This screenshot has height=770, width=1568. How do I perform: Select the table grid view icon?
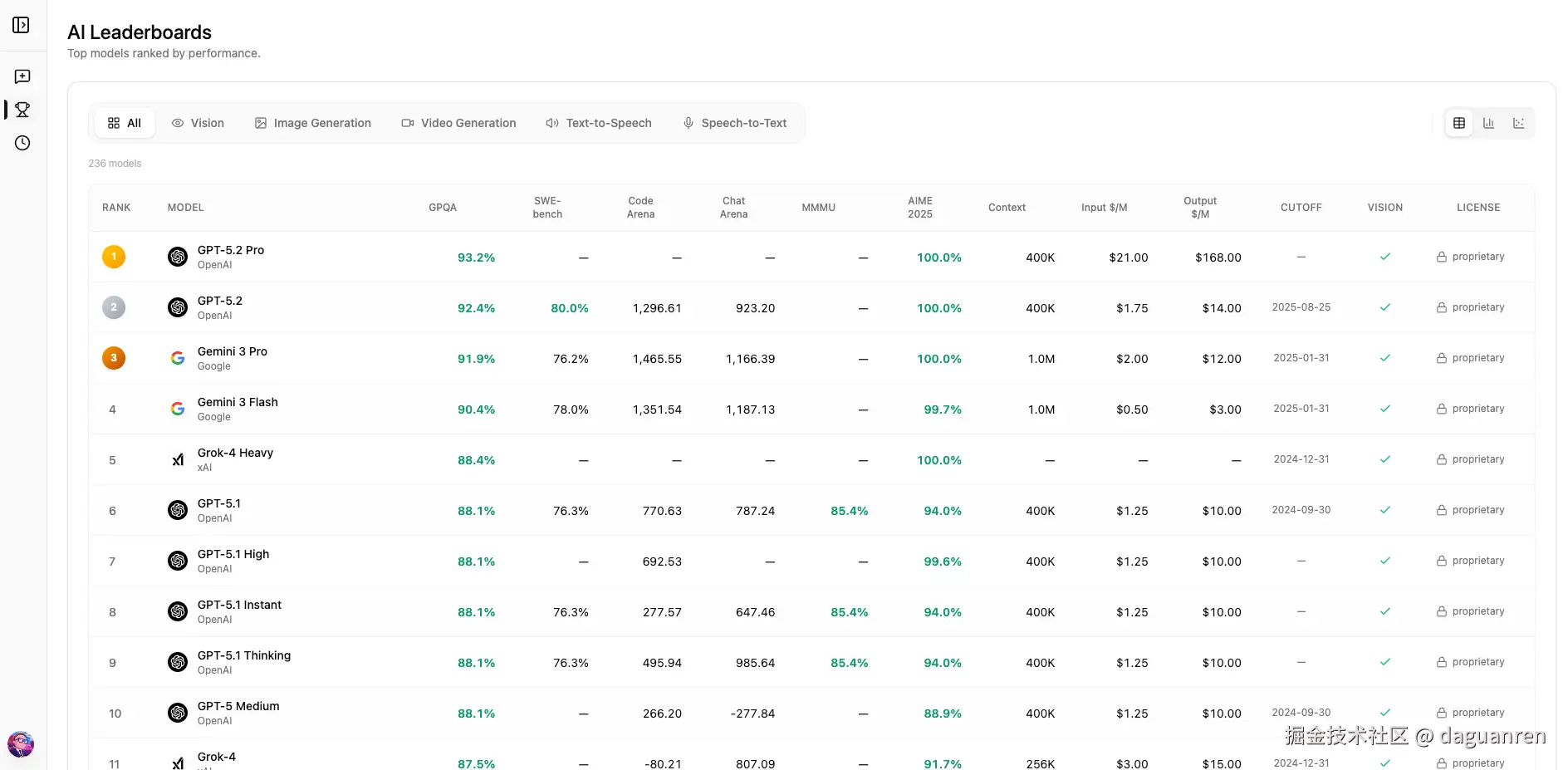coord(1459,123)
